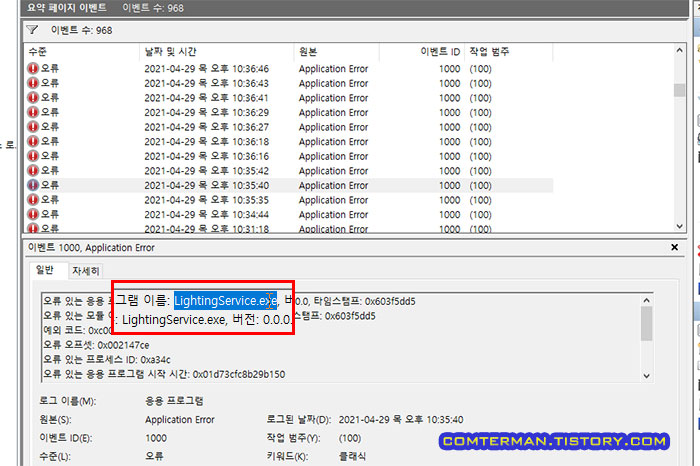Sort by 원본 column header

pyautogui.click(x=337, y=52)
